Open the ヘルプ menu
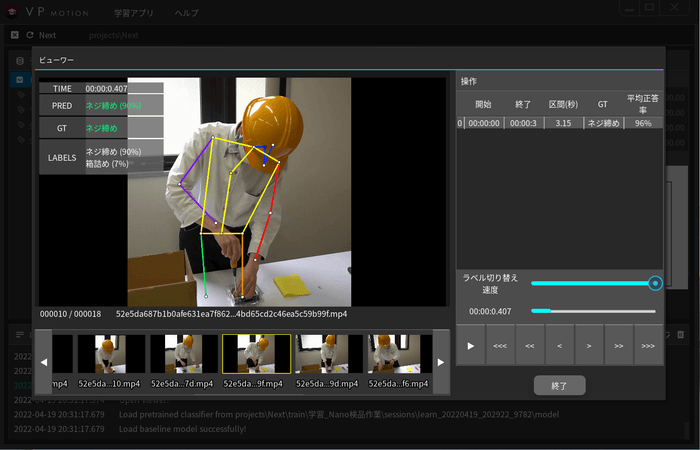The width and height of the screenshot is (700, 450). pos(188,14)
